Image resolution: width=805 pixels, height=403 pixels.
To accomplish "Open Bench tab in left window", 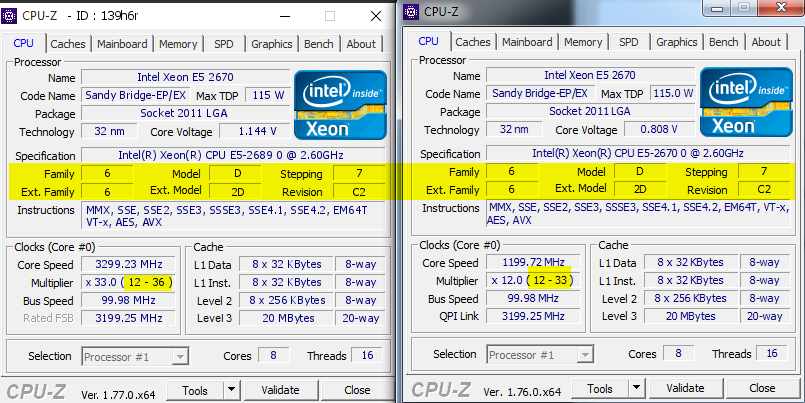I will [319, 44].
